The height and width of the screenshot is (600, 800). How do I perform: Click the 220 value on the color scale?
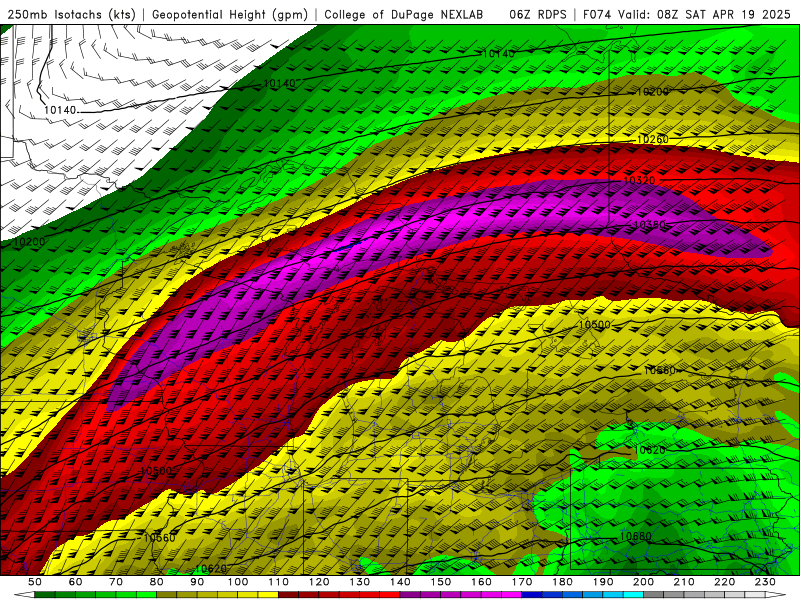pyautogui.click(x=724, y=582)
